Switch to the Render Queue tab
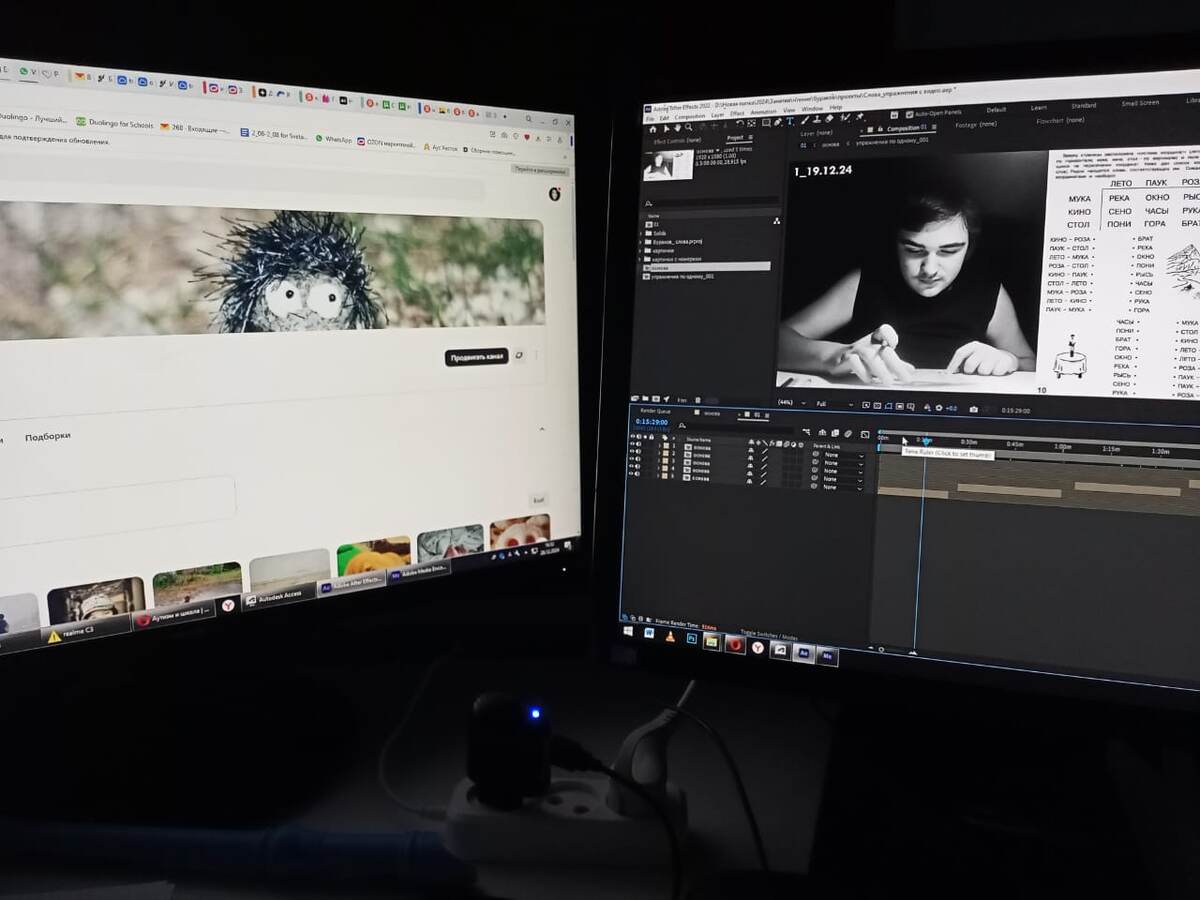This screenshot has width=1200, height=900. (x=655, y=410)
